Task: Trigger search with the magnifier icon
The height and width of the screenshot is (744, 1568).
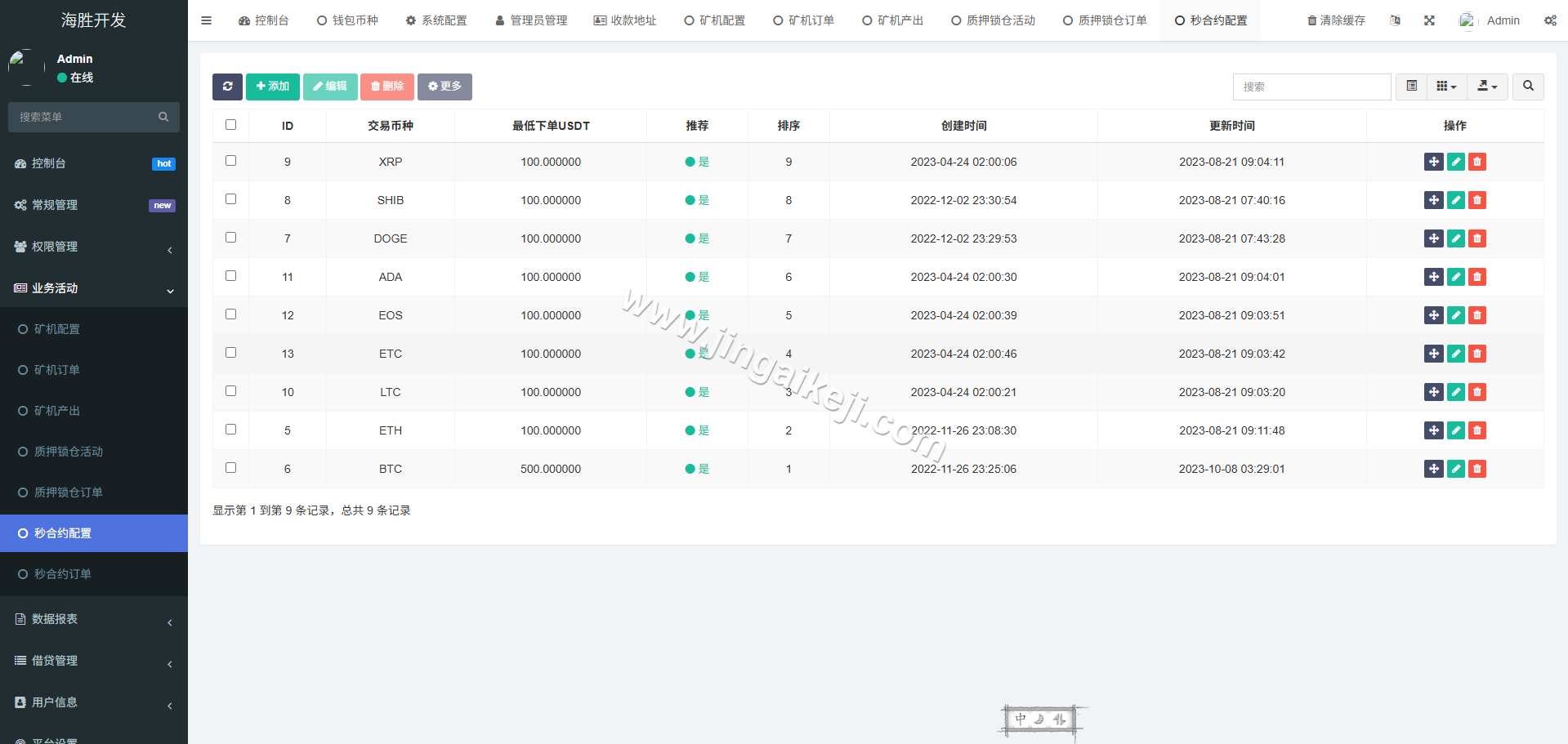Action: tap(1528, 87)
